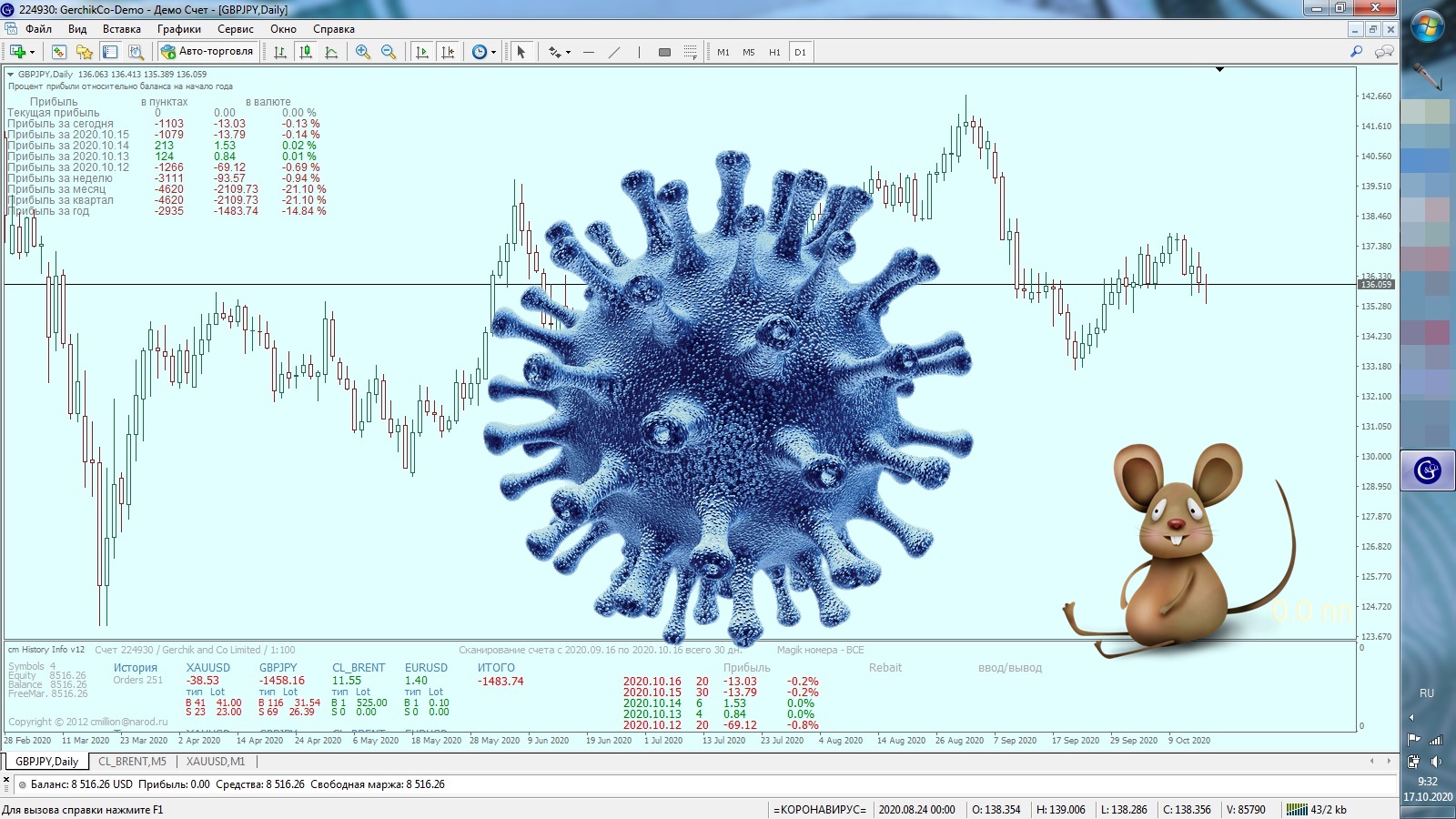The height and width of the screenshot is (819, 1456).
Task: Switch to the XAUUSD,M1 chart tab
Action: pyautogui.click(x=216, y=762)
